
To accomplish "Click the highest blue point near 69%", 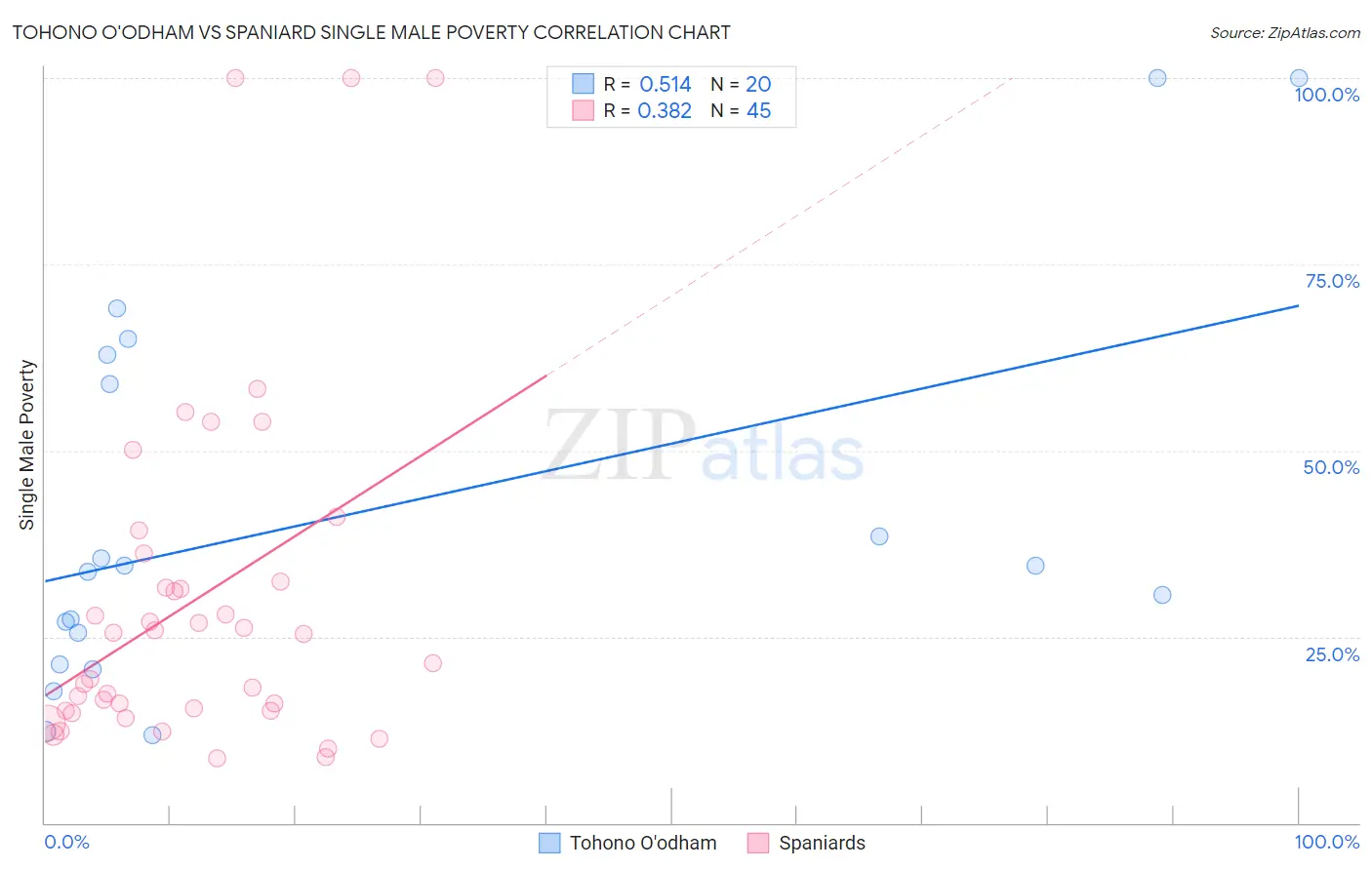I will [x=117, y=308].
